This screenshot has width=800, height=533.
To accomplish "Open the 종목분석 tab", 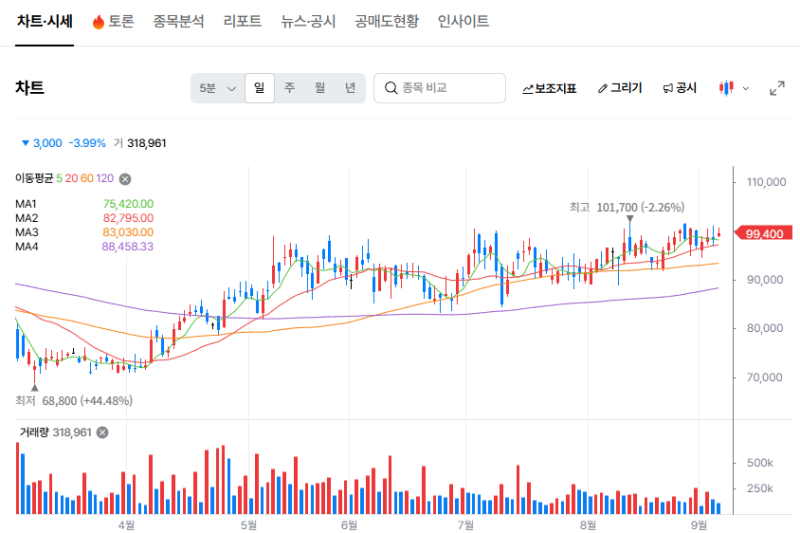I will coord(179,21).
